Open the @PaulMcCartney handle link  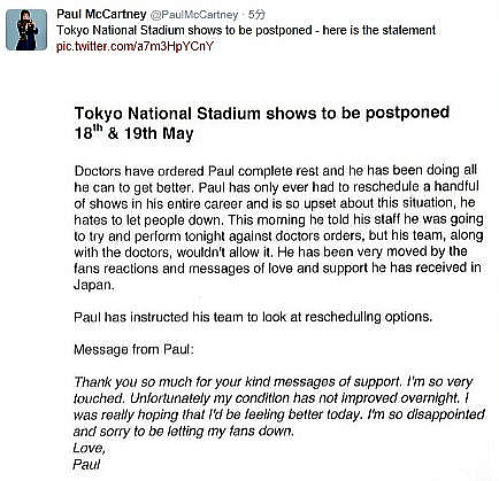pos(194,15)
